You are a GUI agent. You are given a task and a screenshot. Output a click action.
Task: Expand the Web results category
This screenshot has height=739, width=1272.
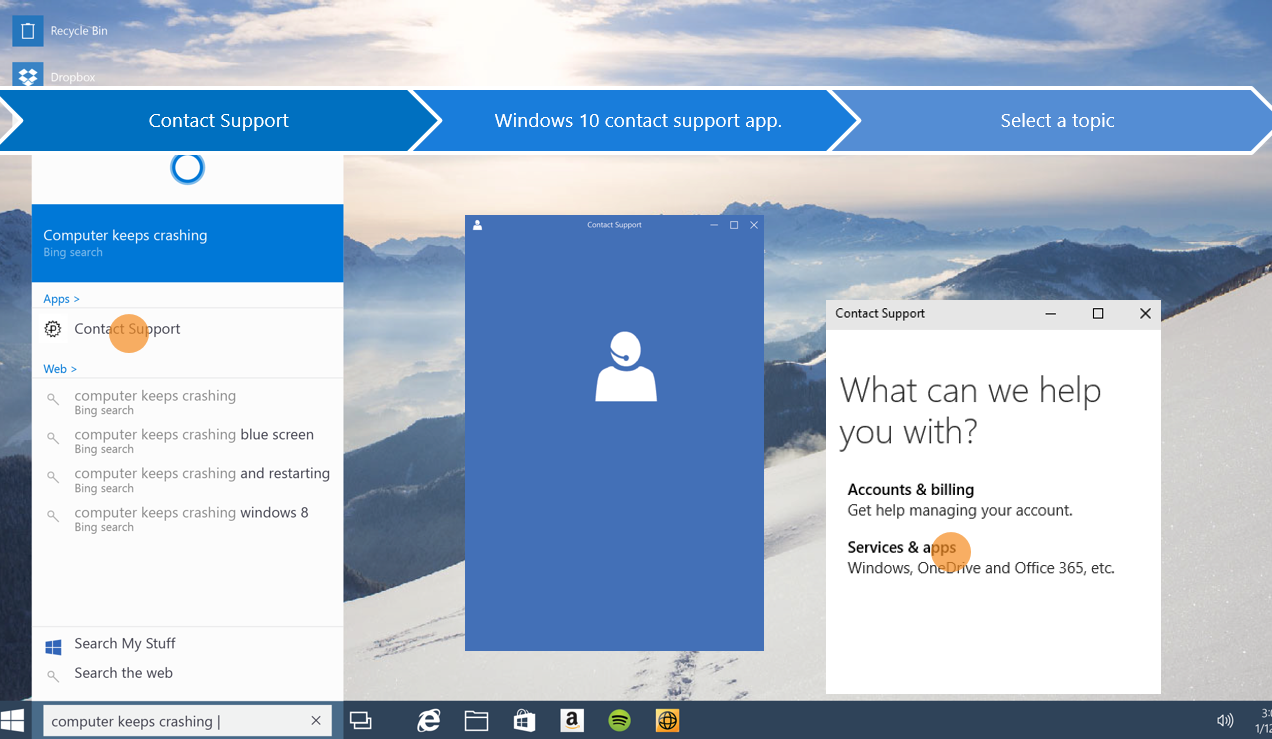[x=60, y=369]
